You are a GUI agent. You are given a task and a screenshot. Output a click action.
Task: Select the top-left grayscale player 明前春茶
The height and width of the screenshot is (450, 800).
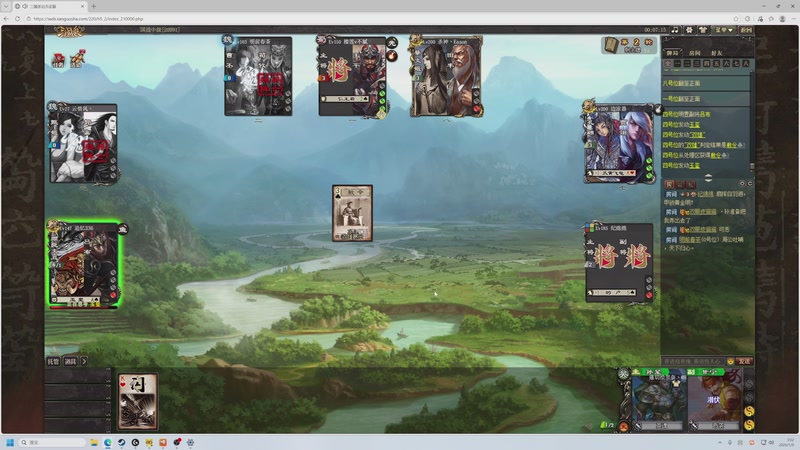[258, 76]
